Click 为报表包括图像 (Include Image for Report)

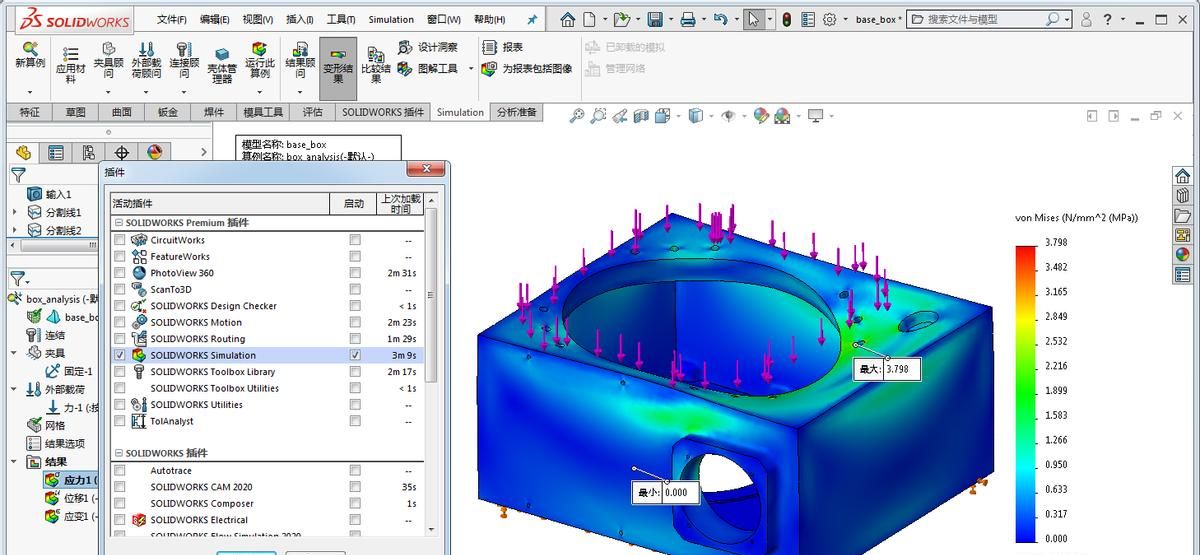coord(527,69)
